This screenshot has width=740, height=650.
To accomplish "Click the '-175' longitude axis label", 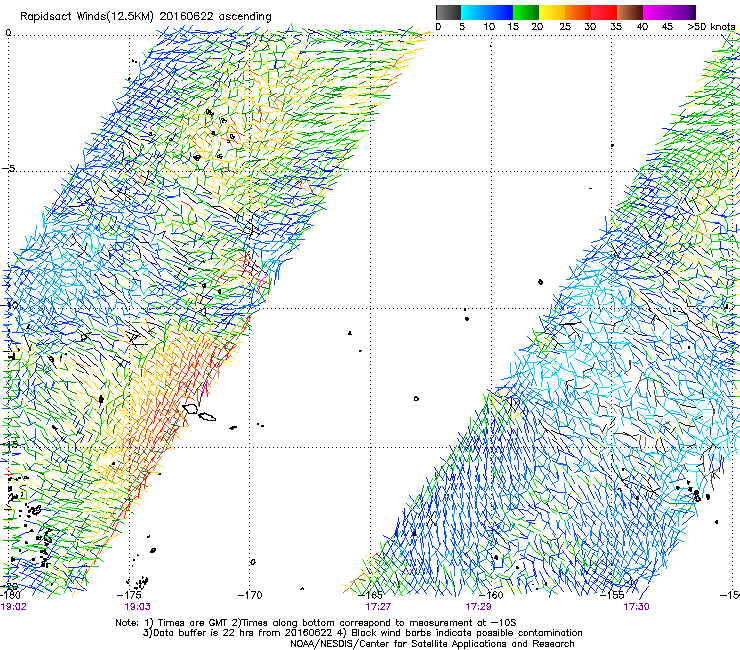I will (x=129, y=595).
